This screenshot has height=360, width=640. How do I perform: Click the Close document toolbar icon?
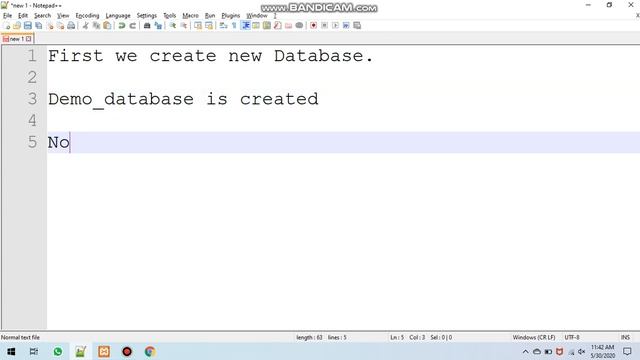point(50,26)
